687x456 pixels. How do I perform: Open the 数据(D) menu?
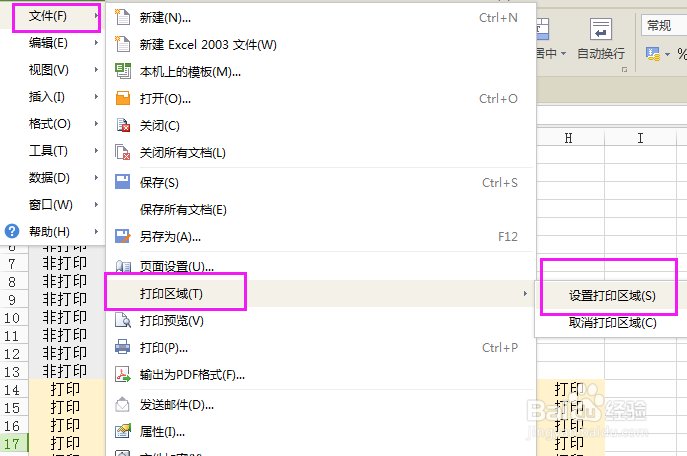53,178
